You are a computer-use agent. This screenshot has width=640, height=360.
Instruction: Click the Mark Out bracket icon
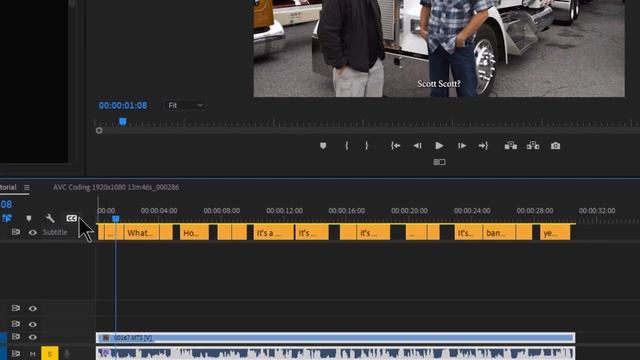click(367, 146)
